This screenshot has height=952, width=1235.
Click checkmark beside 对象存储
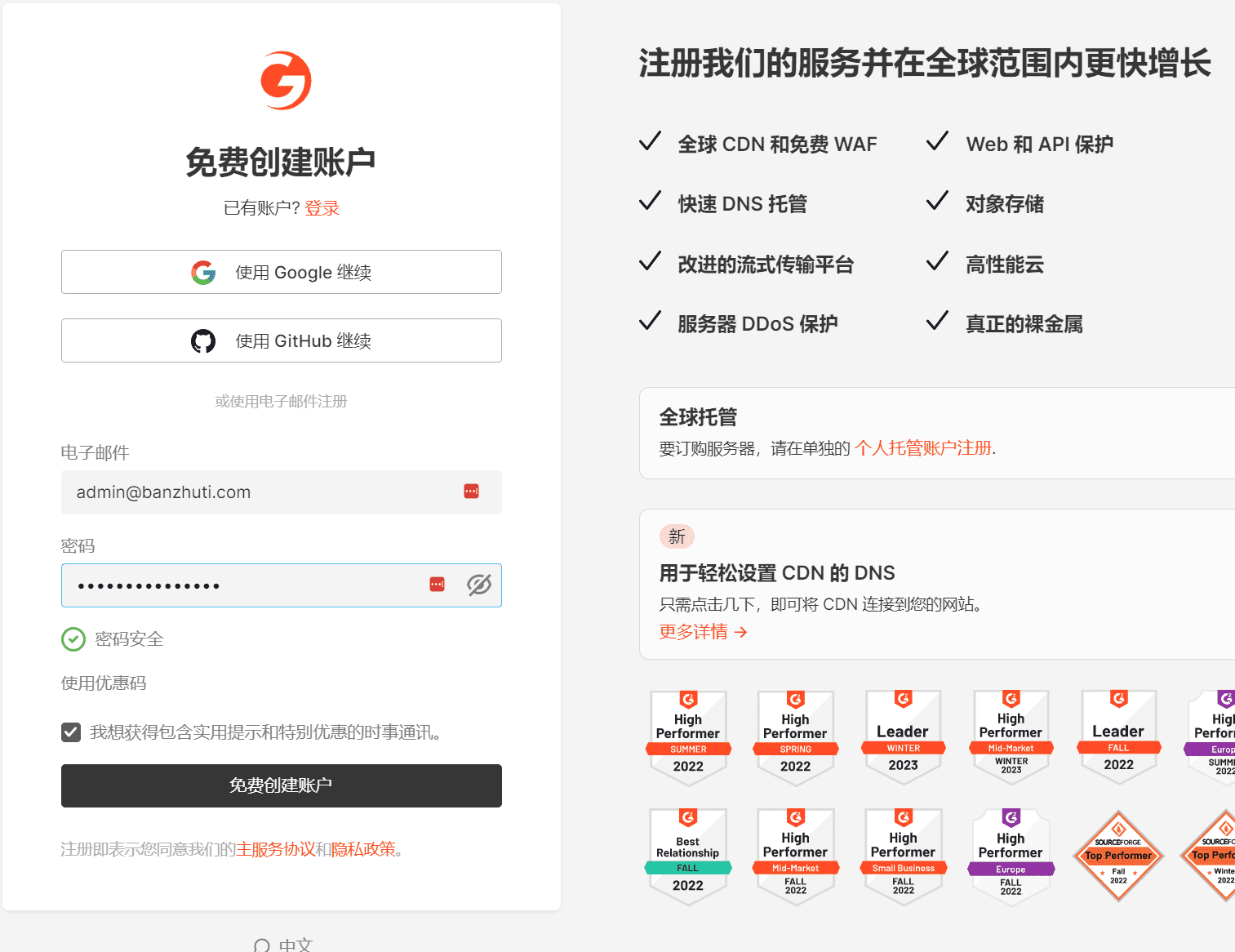(938, 201)
